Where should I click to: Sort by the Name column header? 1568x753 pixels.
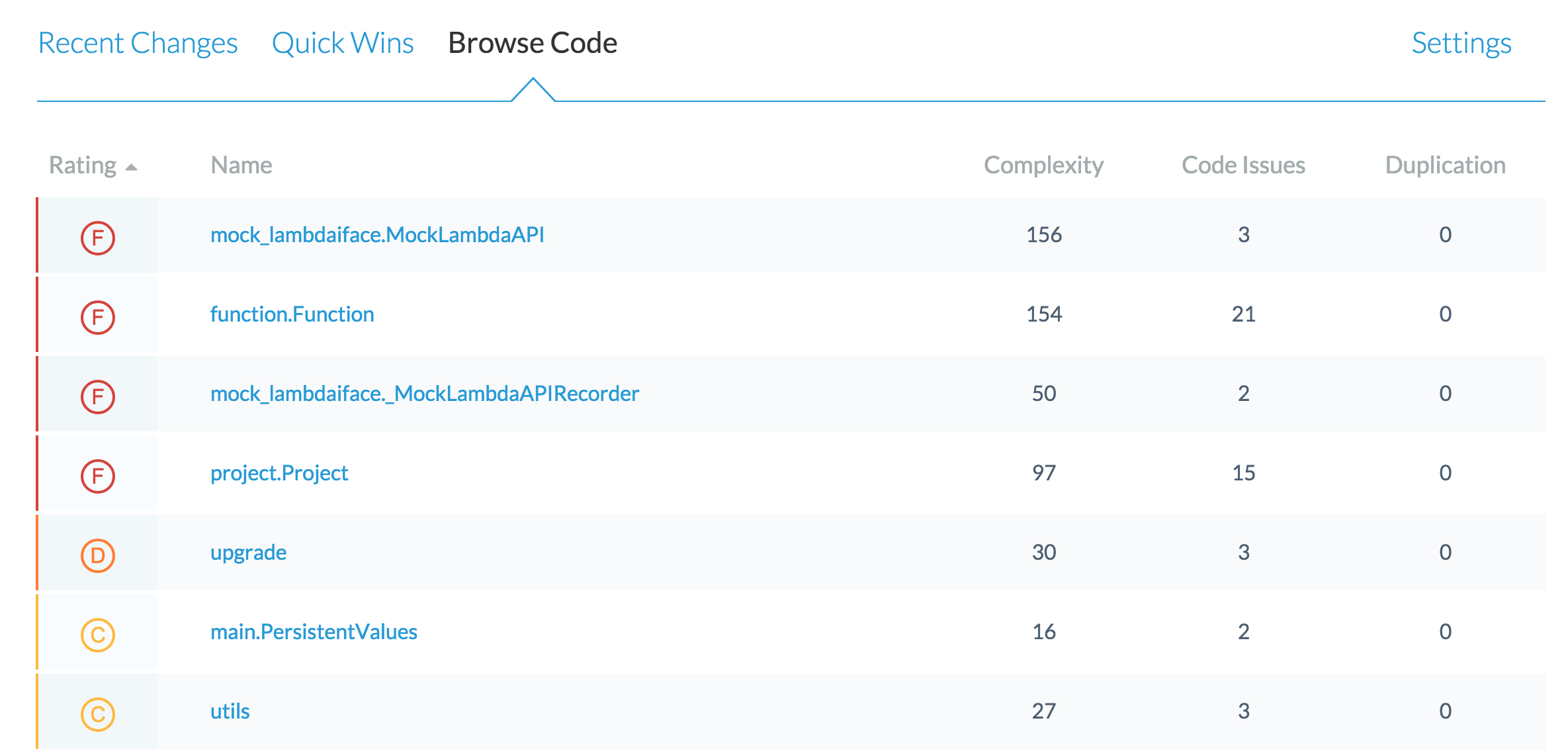point(241,165)
